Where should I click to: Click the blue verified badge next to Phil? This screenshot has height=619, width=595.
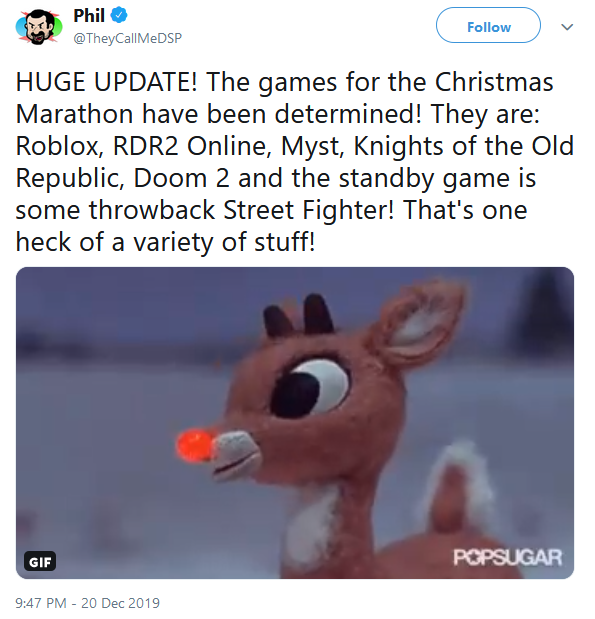119,15
